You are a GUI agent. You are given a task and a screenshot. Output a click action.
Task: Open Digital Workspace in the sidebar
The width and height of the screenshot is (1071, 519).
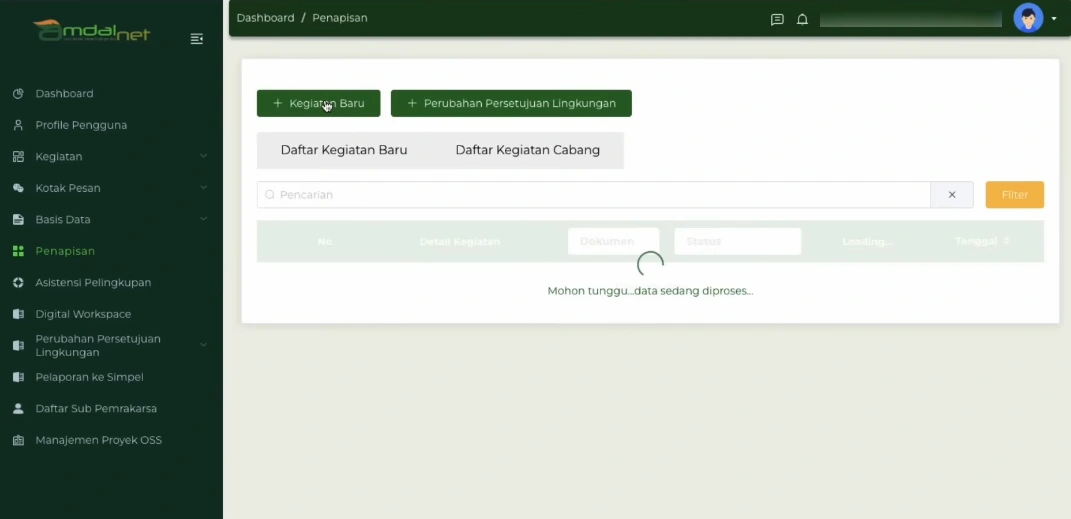[x=83, y=314]
